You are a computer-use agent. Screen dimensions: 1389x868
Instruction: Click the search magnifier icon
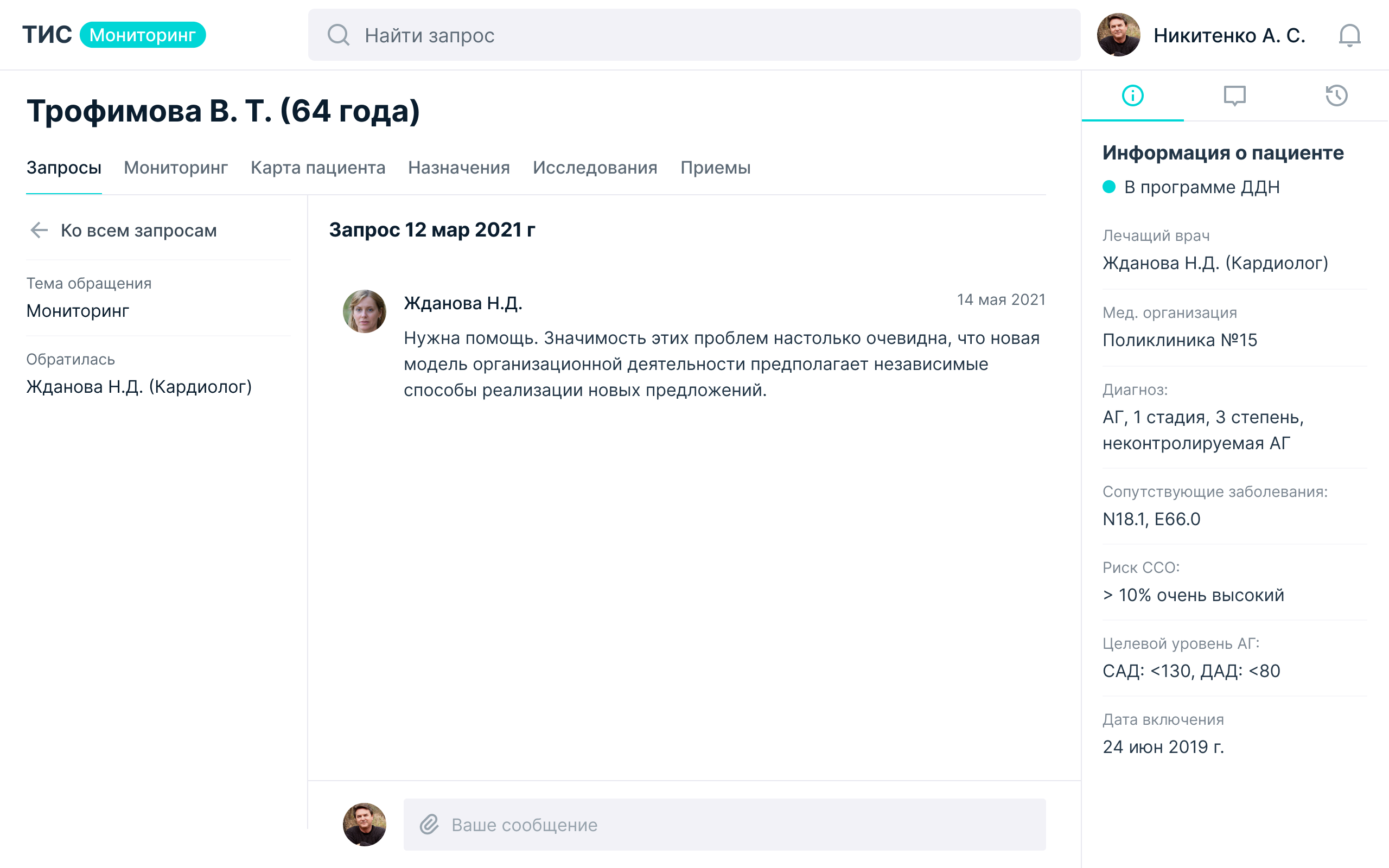click(x=338, y=35)
